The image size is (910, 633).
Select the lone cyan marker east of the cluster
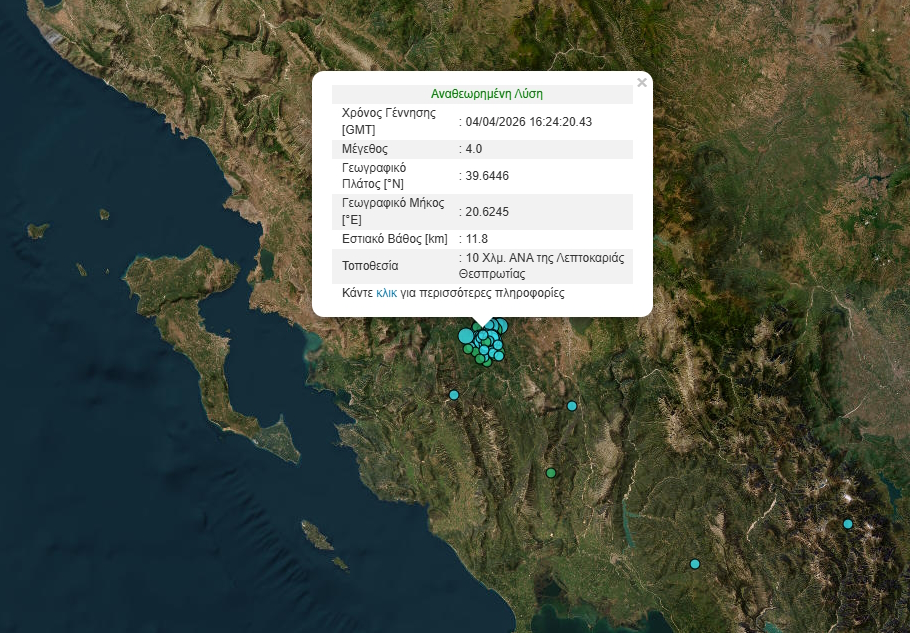(572, 405)
